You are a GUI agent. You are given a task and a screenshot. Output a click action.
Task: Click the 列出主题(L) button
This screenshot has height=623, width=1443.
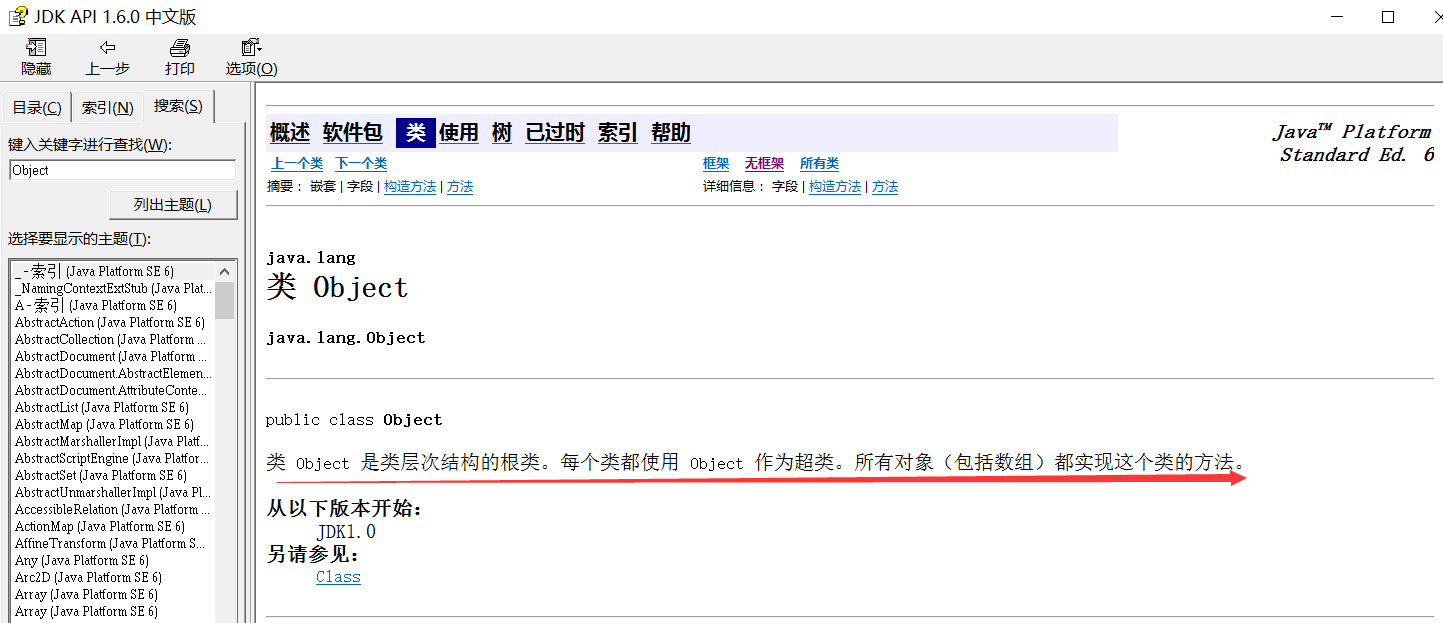tap(173, 205)
